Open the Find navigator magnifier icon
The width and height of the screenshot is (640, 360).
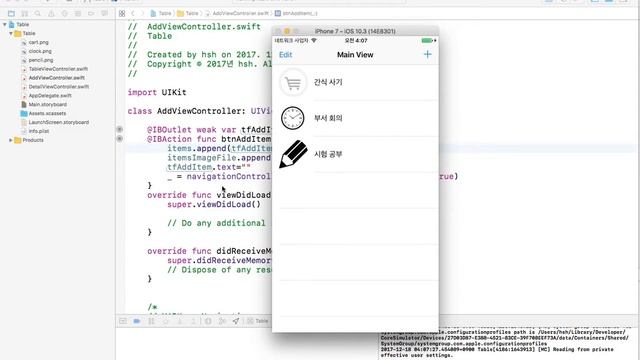point(38,13)
